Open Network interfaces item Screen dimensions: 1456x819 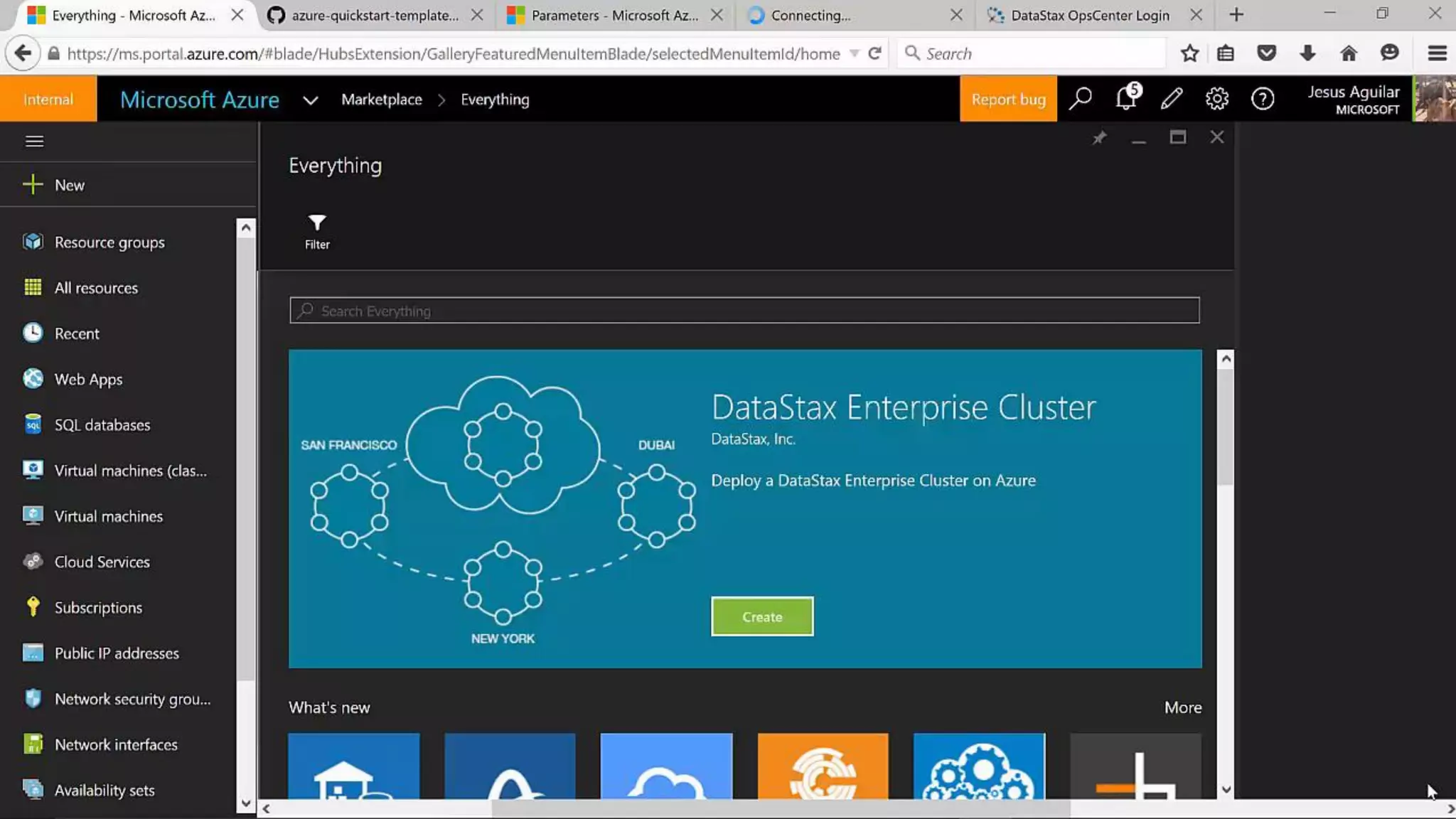point(116,744)
